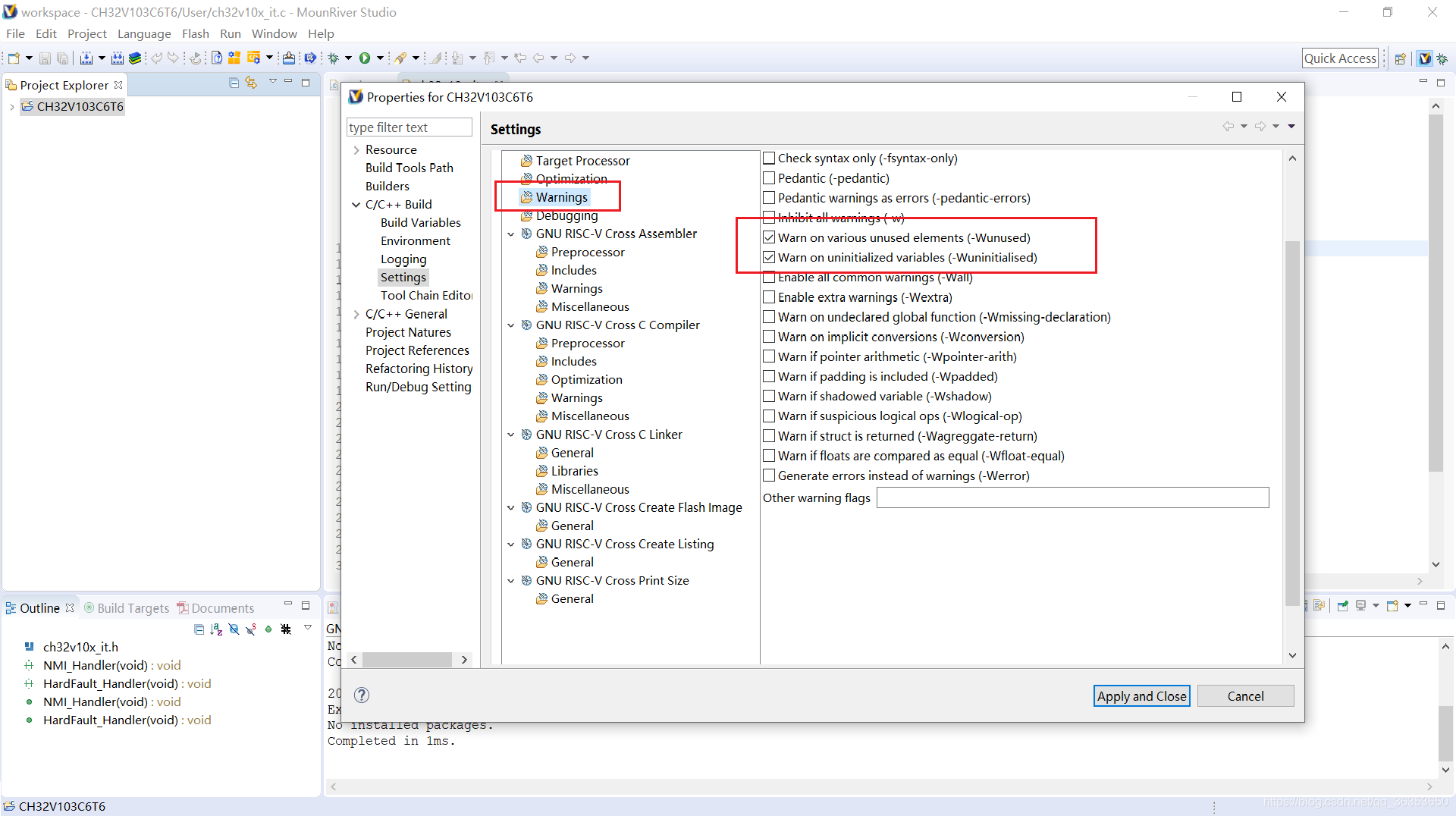This screenshot has width=1456, height=816.
Task: Click the Download to flash toolbar icon
Action: click(288, 58)
